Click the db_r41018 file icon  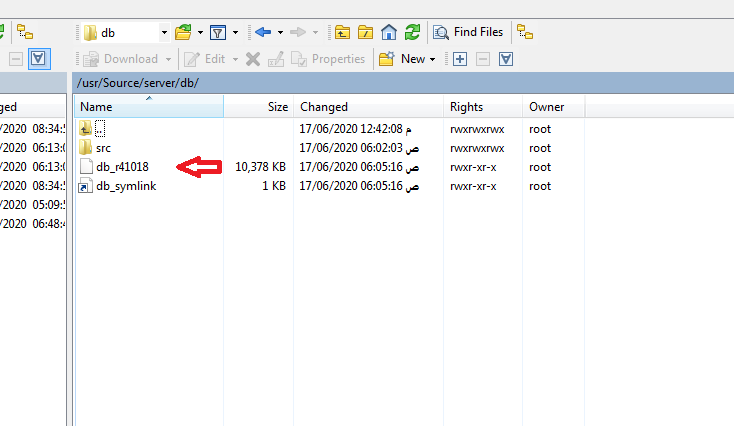86,167
